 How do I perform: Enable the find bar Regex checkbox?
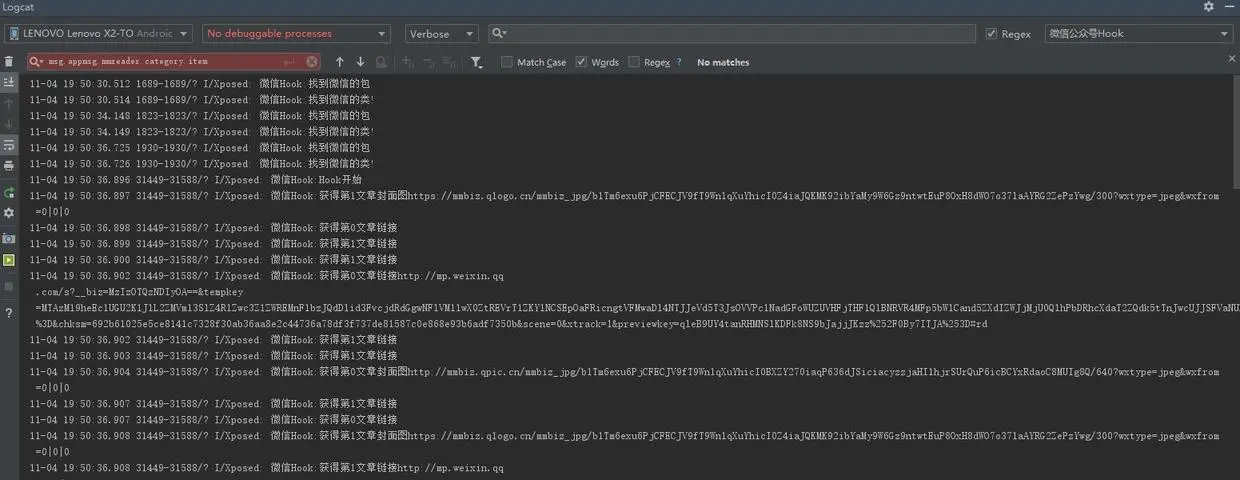pyautogui.click(x=634, y=62)
